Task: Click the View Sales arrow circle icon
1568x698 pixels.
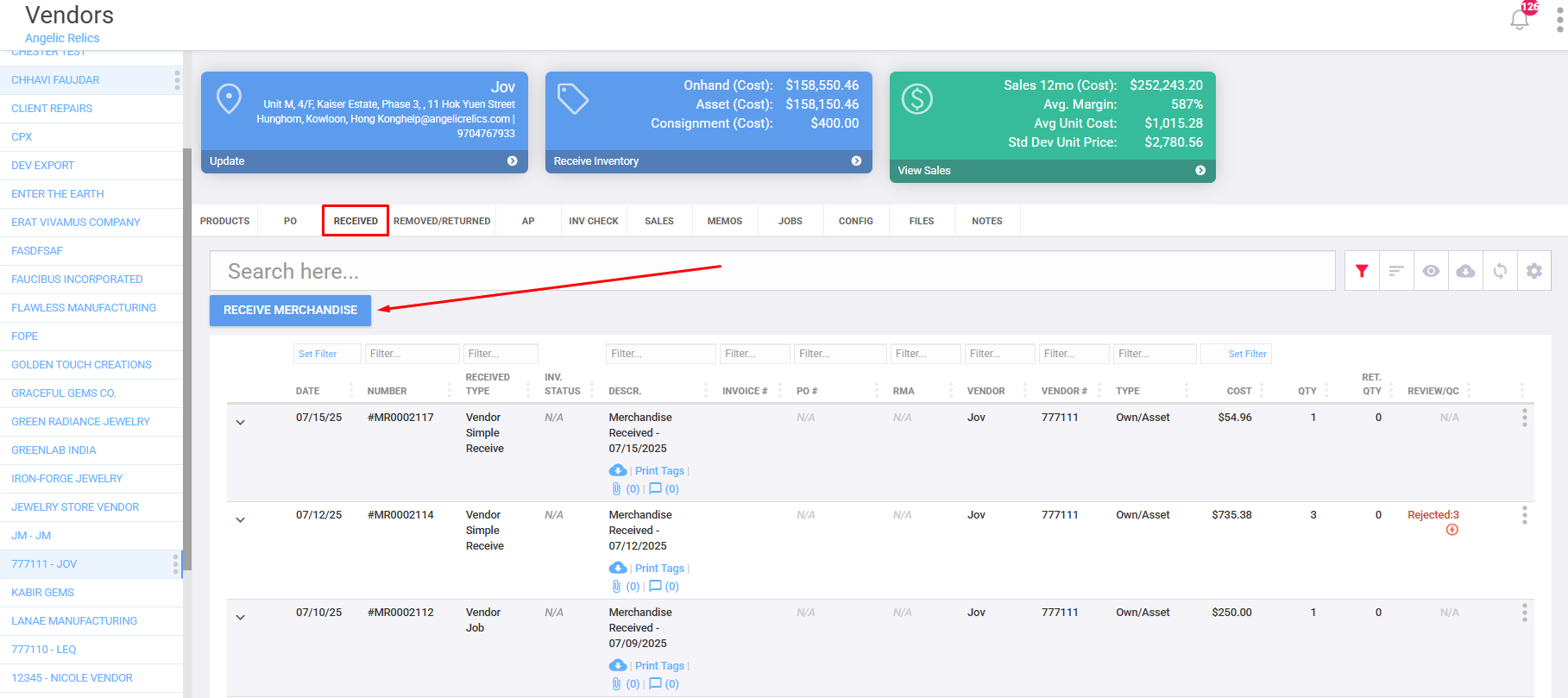Action: 1200,171
